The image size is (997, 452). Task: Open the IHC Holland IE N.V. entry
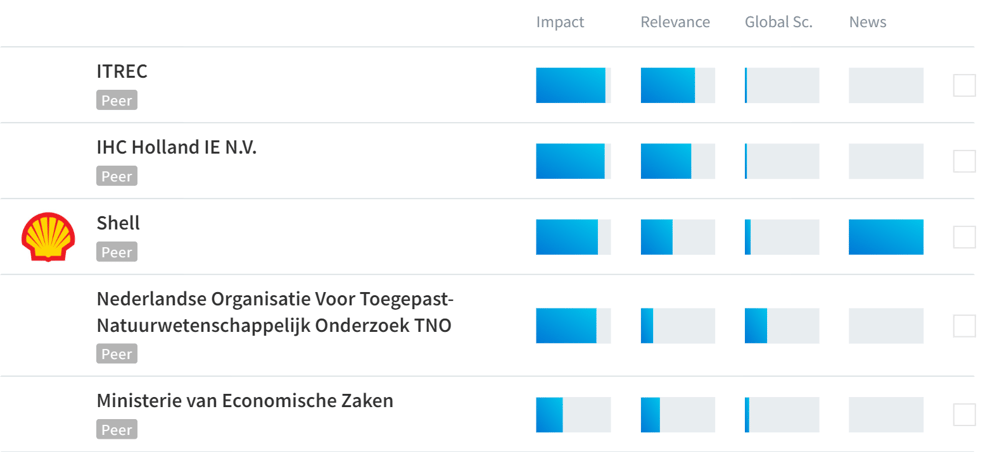coord(176,148)
